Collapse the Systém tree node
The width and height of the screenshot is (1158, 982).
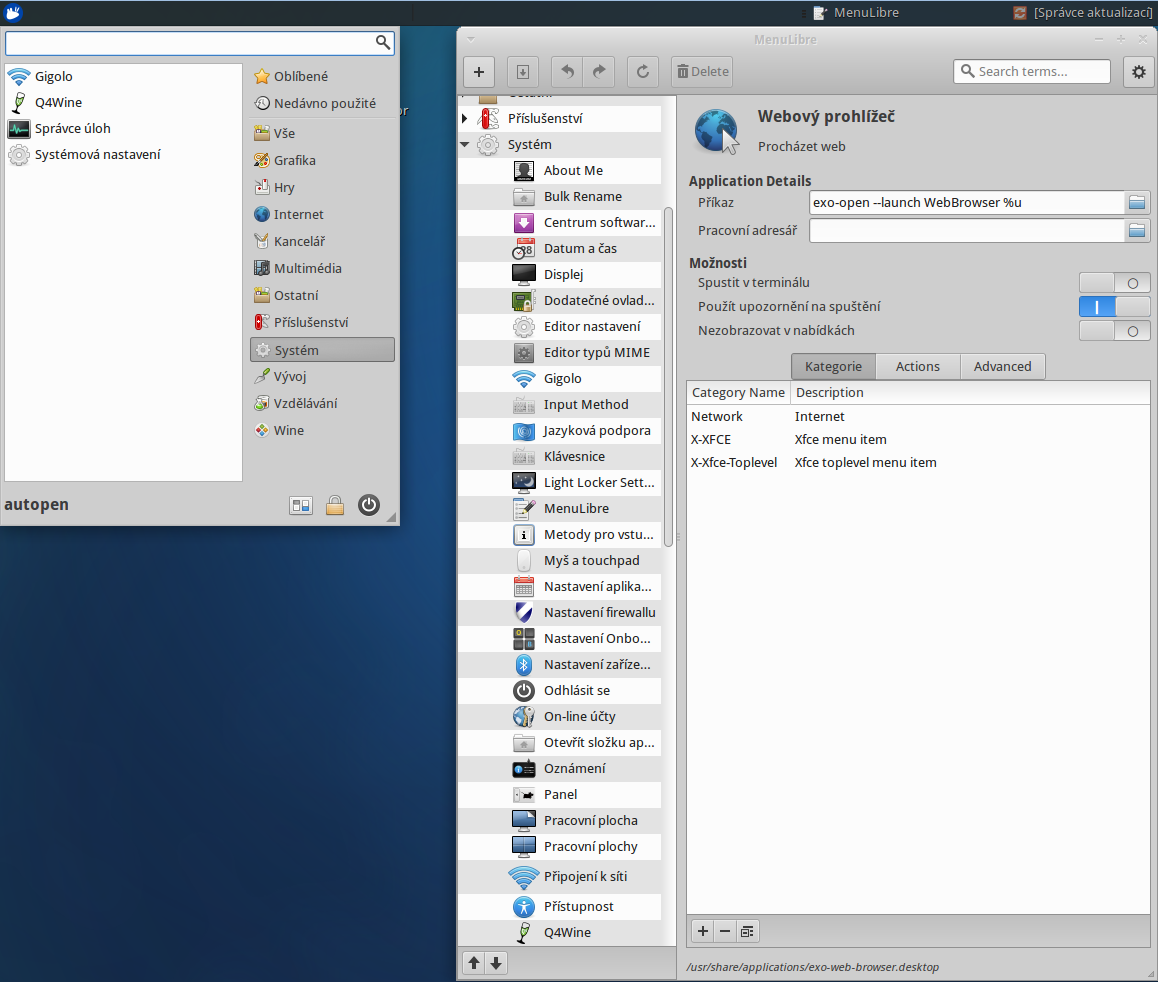point(465,145)
